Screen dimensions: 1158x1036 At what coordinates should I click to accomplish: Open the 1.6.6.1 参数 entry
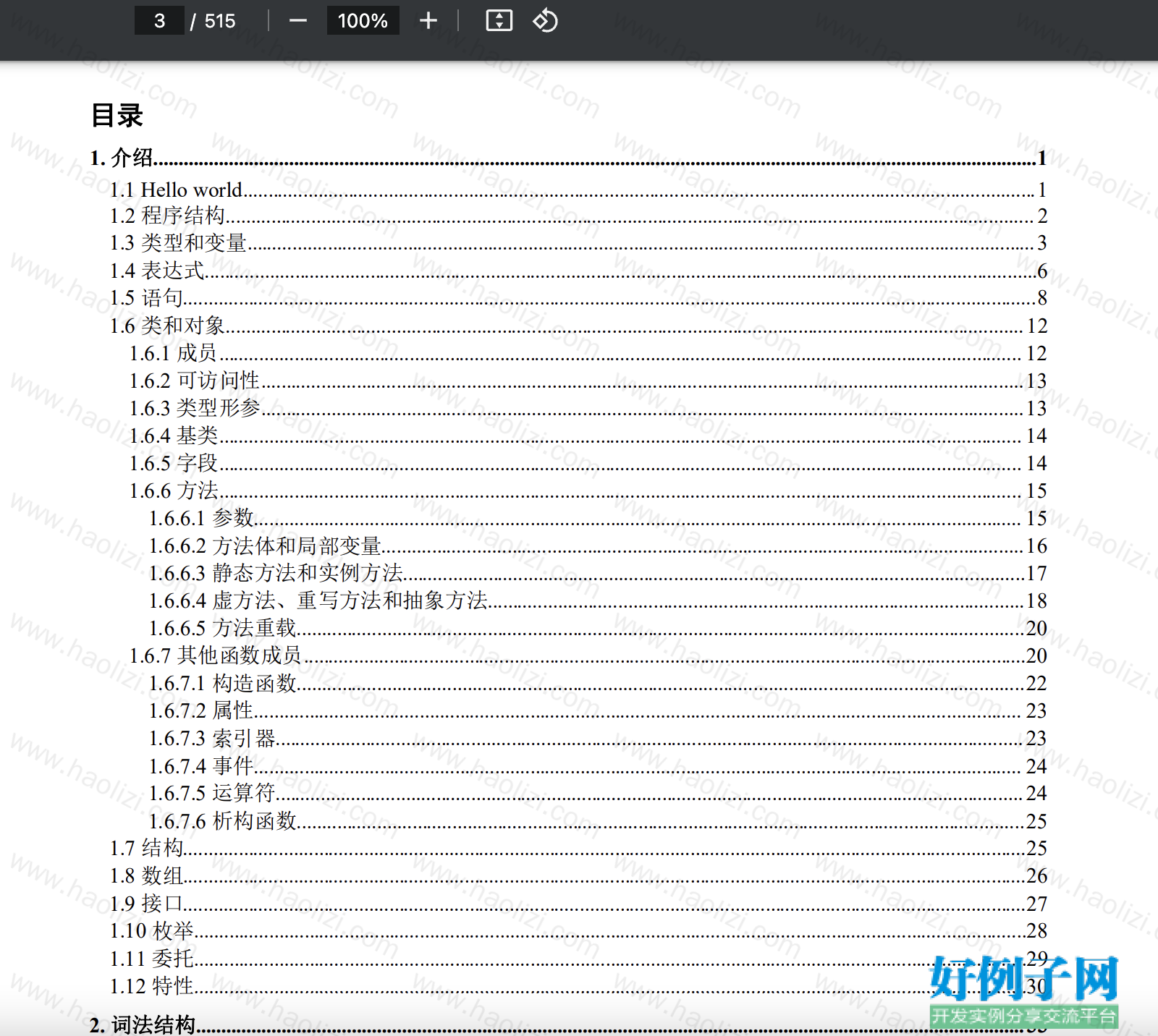tap(598, 518)
